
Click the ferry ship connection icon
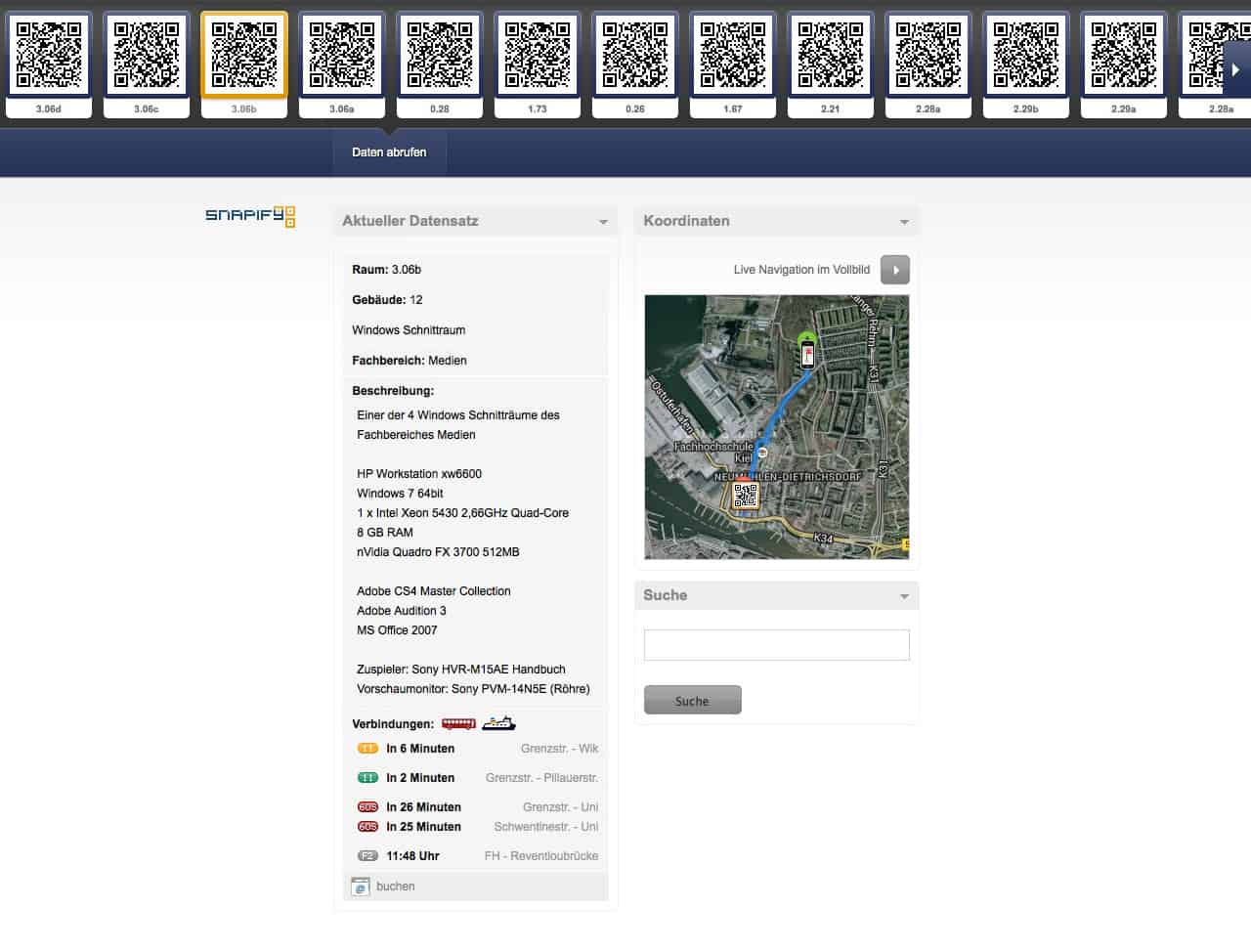coord(498,723)
